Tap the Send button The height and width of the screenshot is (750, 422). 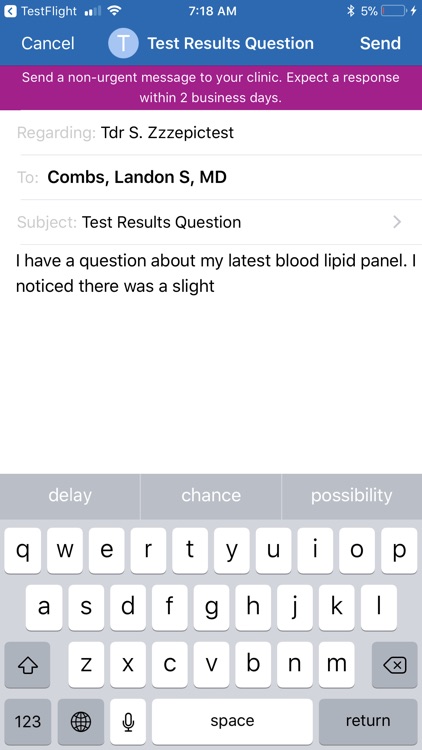point(380,43)
